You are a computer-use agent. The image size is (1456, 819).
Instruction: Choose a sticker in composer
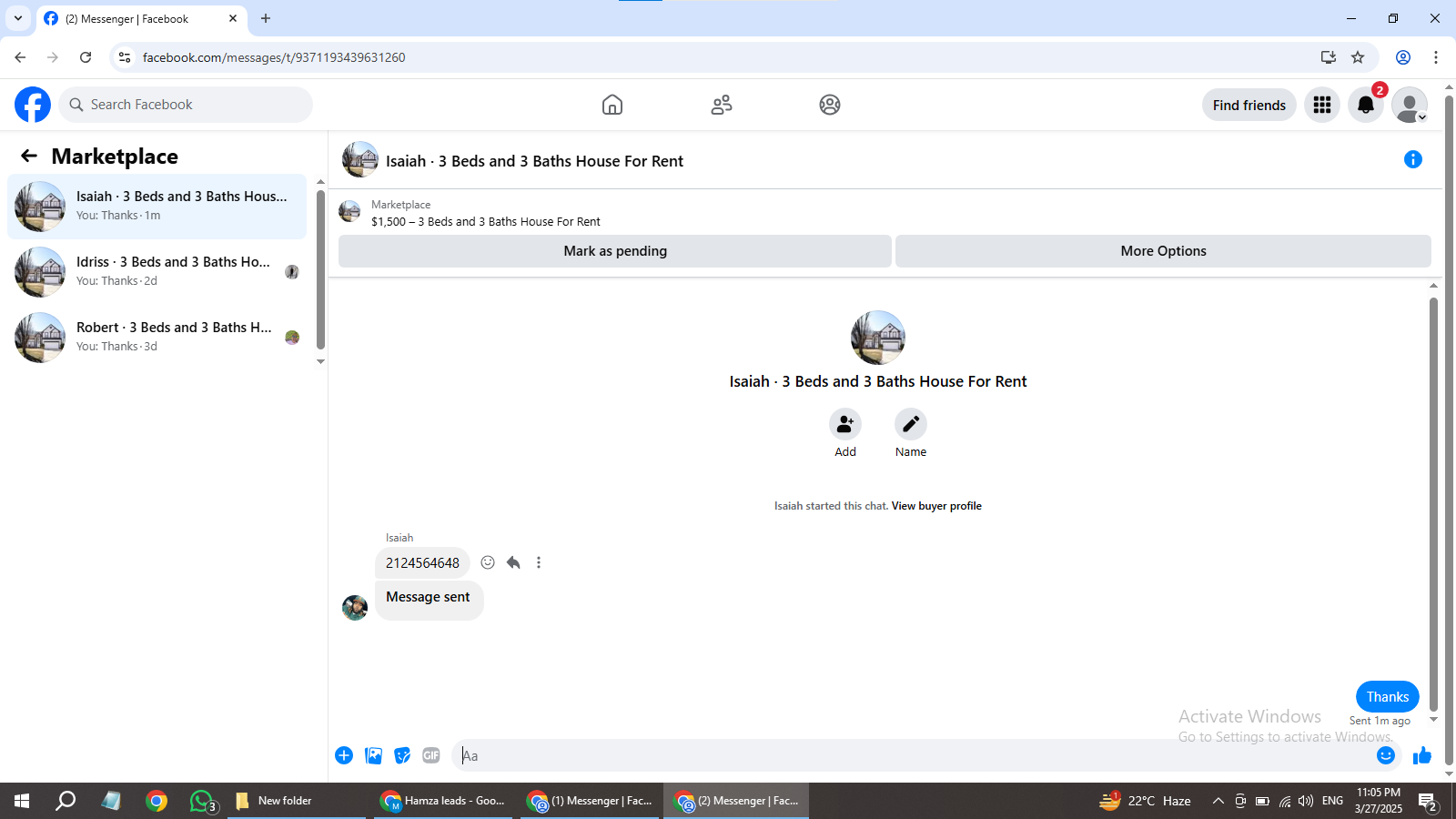[x=402, y=755]
